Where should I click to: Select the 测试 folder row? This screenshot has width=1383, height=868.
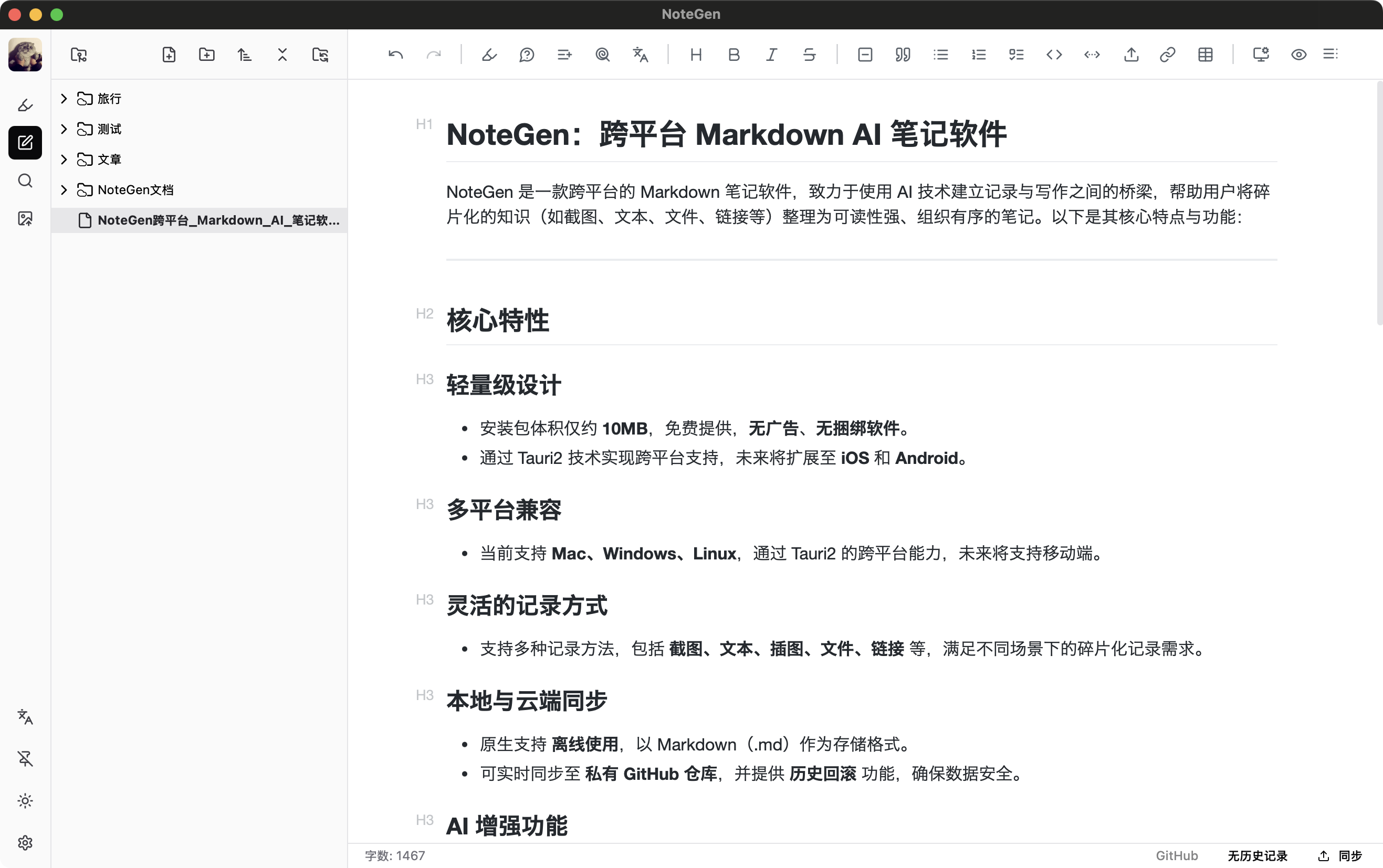pos(200,129)
